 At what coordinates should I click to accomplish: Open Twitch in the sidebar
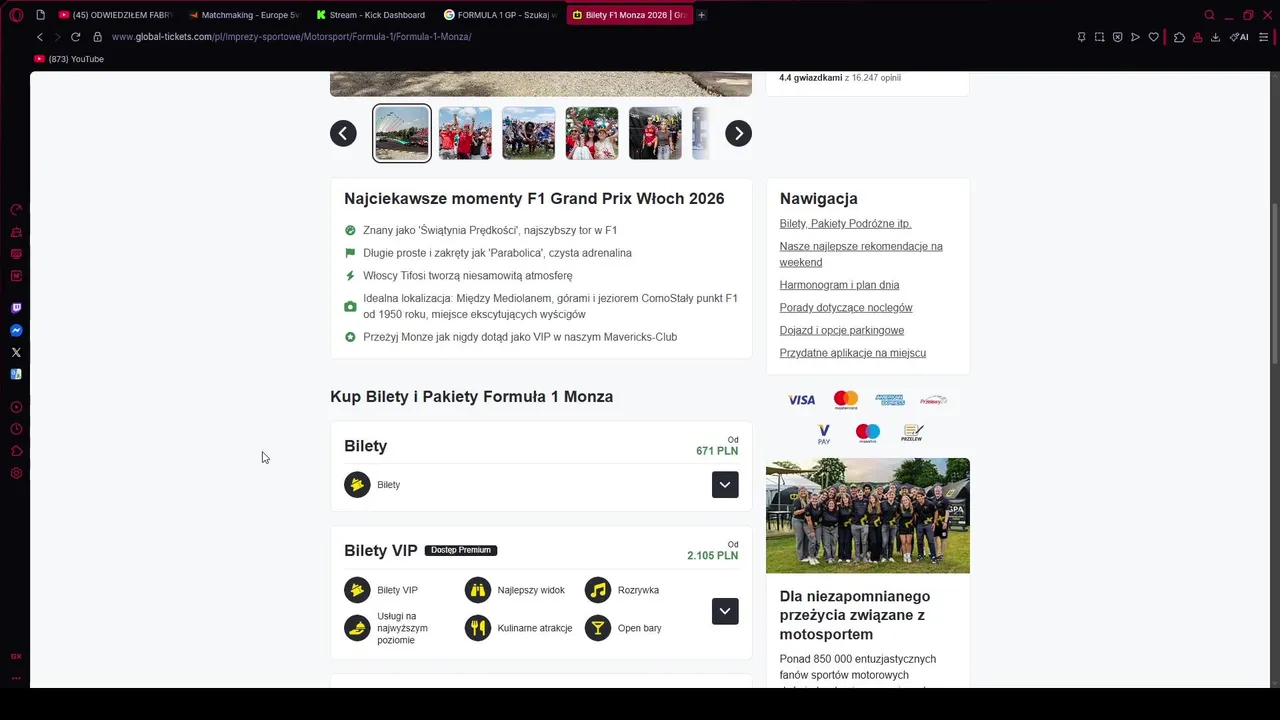[16, 308]
